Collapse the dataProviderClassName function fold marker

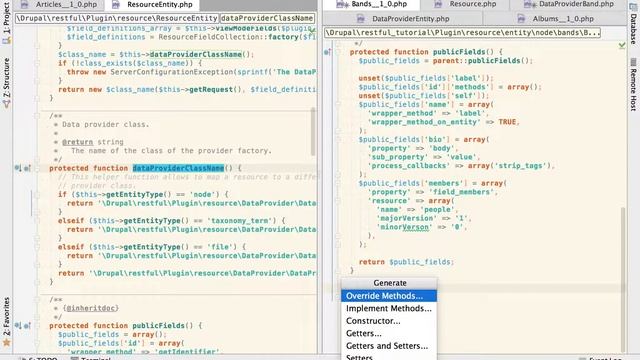(37, 168)
